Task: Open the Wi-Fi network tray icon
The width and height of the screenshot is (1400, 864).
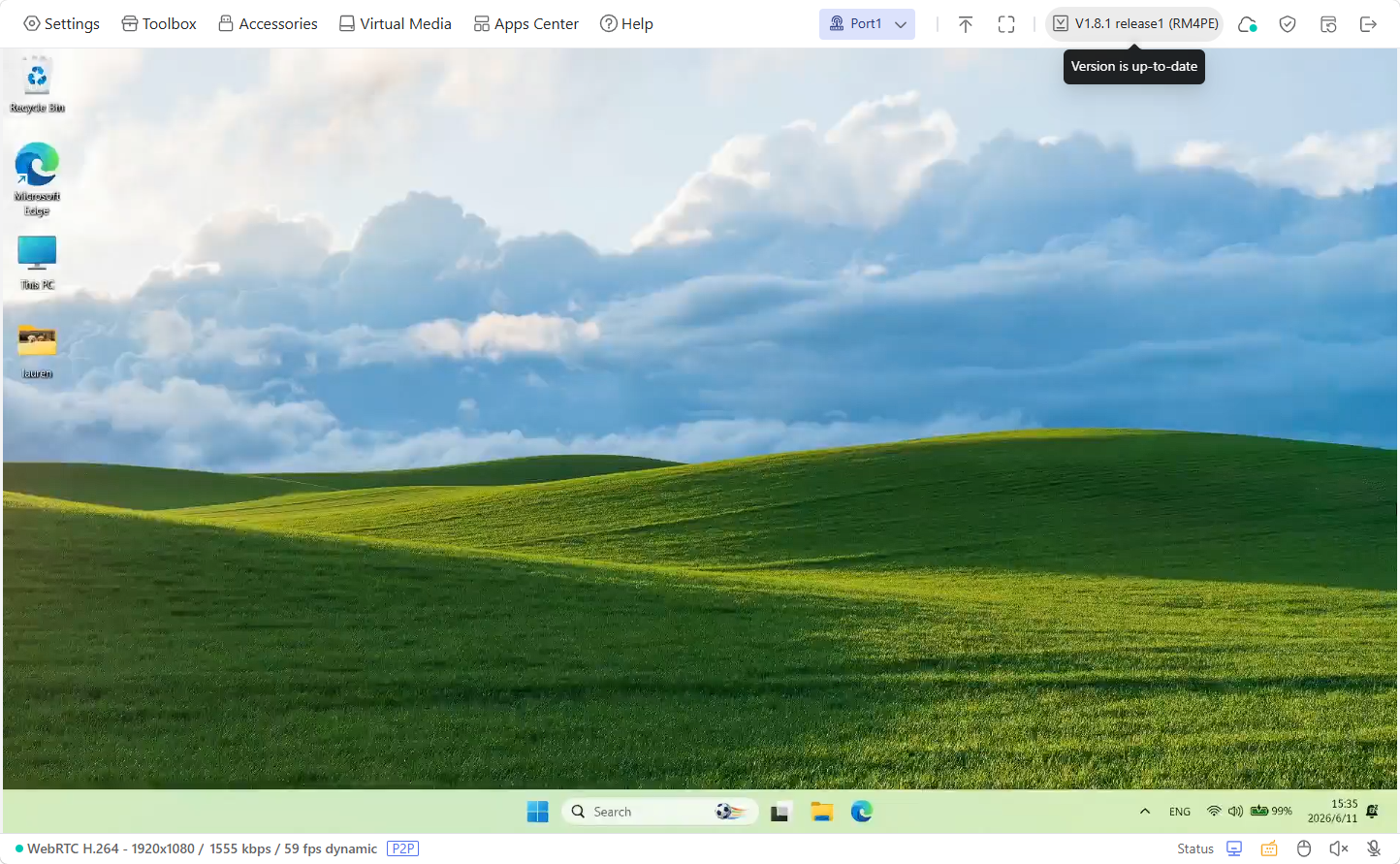Action: click(1214, 811)
